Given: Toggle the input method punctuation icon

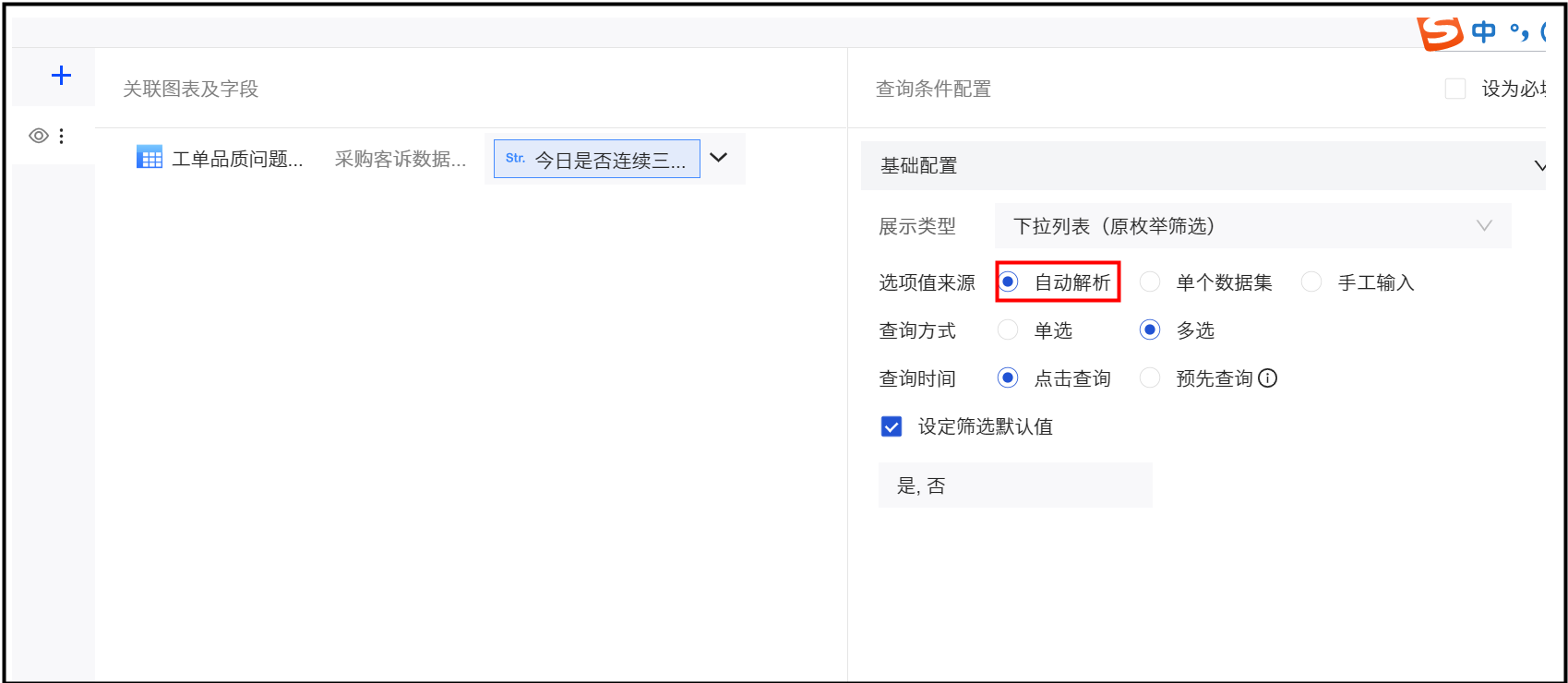Looking at the screenshot, I should coord(1518,32).
